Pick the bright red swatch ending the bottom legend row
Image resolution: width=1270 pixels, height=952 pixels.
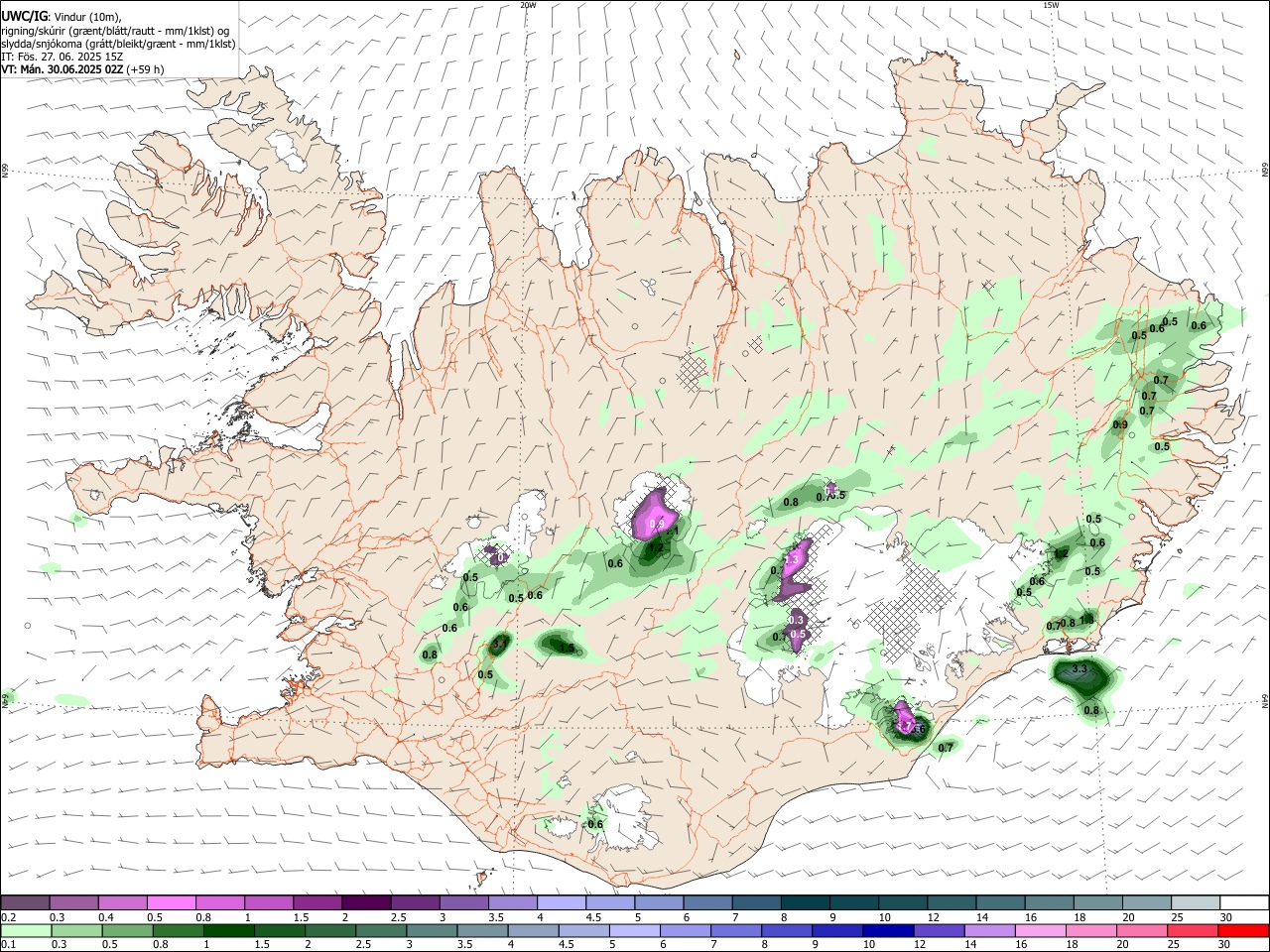[x=1242, y=930]
